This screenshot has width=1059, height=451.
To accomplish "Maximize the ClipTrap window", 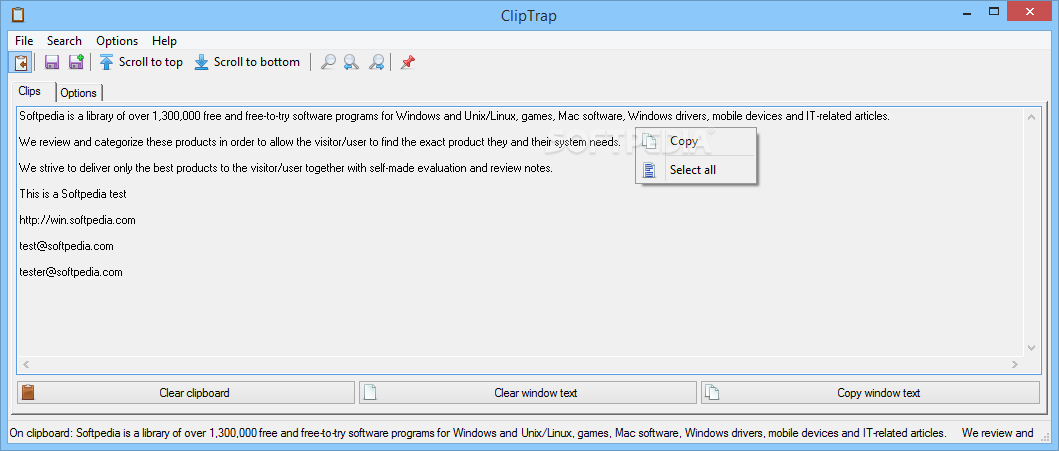I will tap(993, 12).
